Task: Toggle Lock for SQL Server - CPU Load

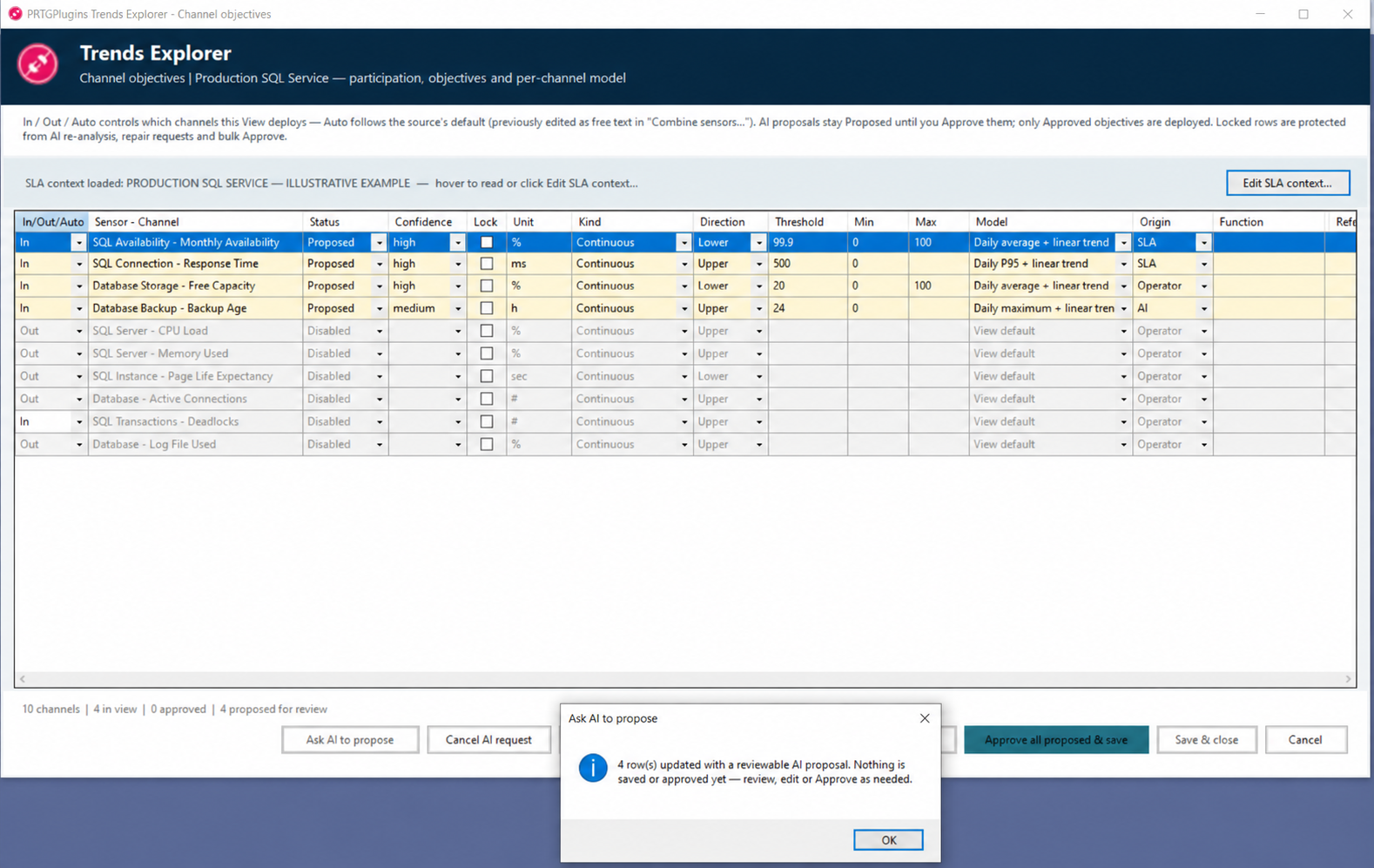Action: coord(487,331)
